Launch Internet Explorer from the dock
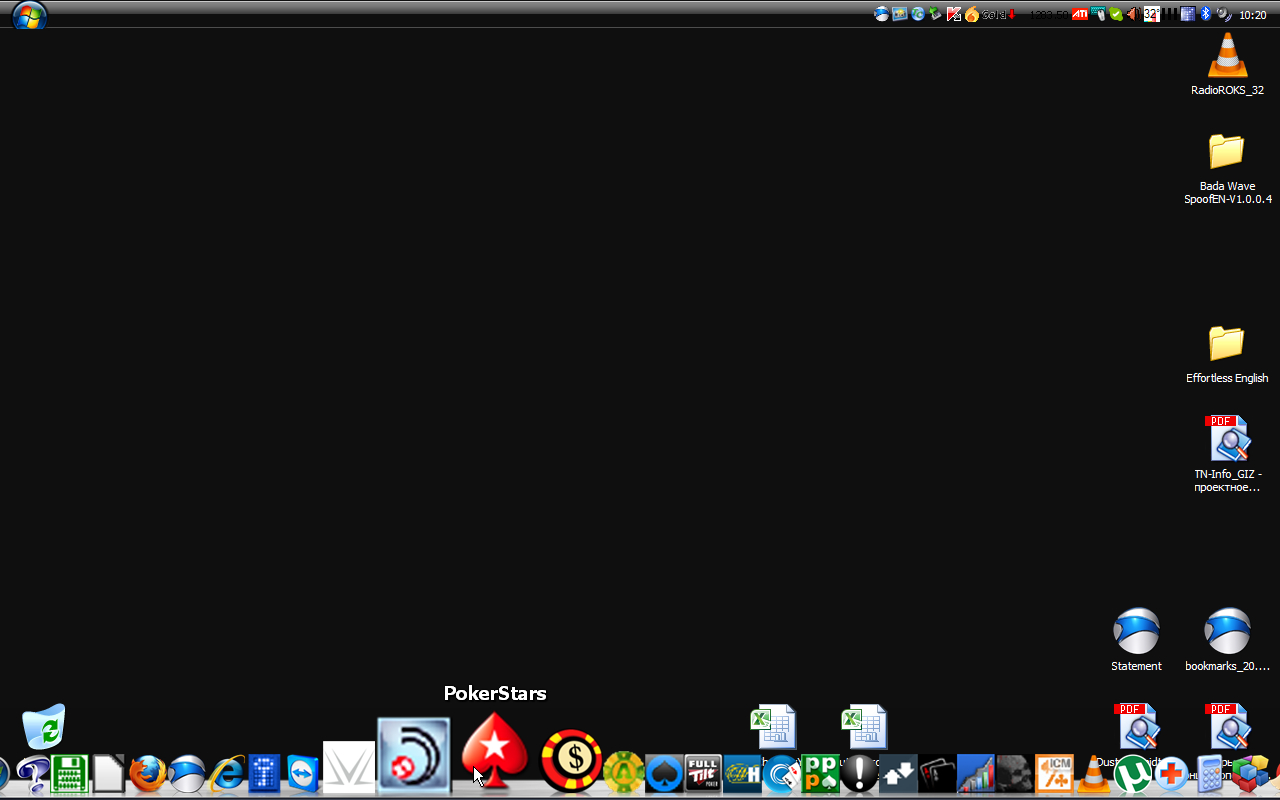The width and height of the screenshot is (1280, 800). (x=227, y=773)
